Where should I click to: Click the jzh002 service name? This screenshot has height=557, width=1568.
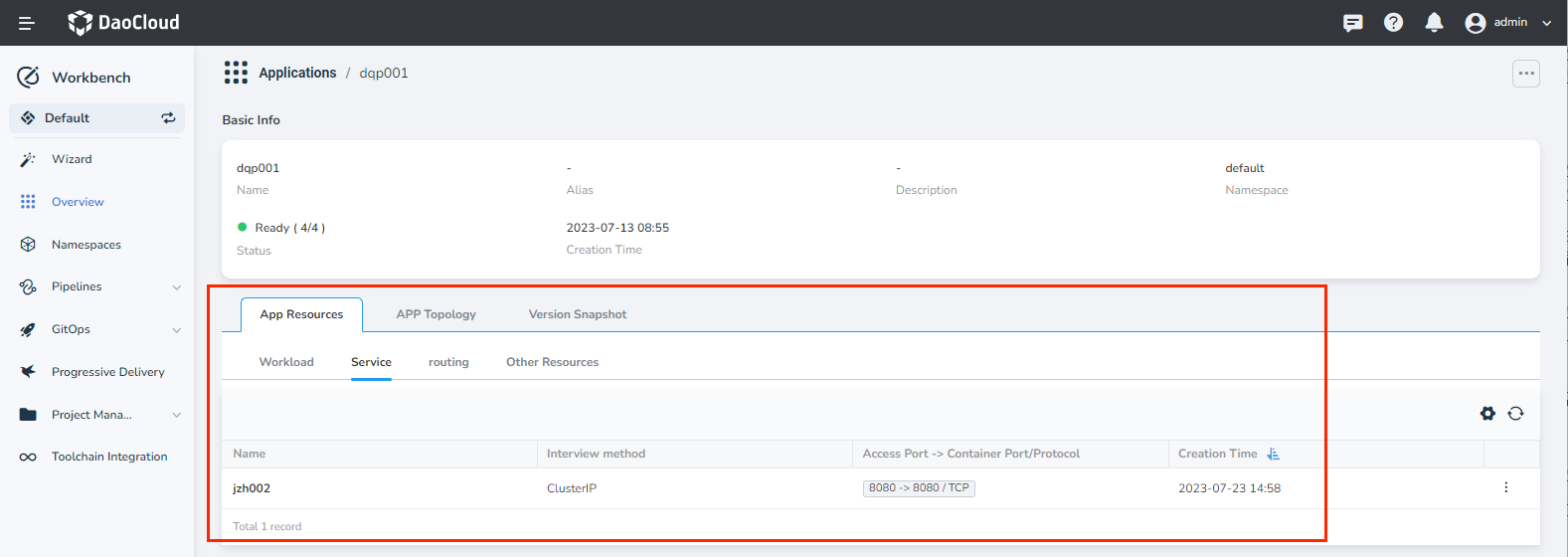(252, 488)
